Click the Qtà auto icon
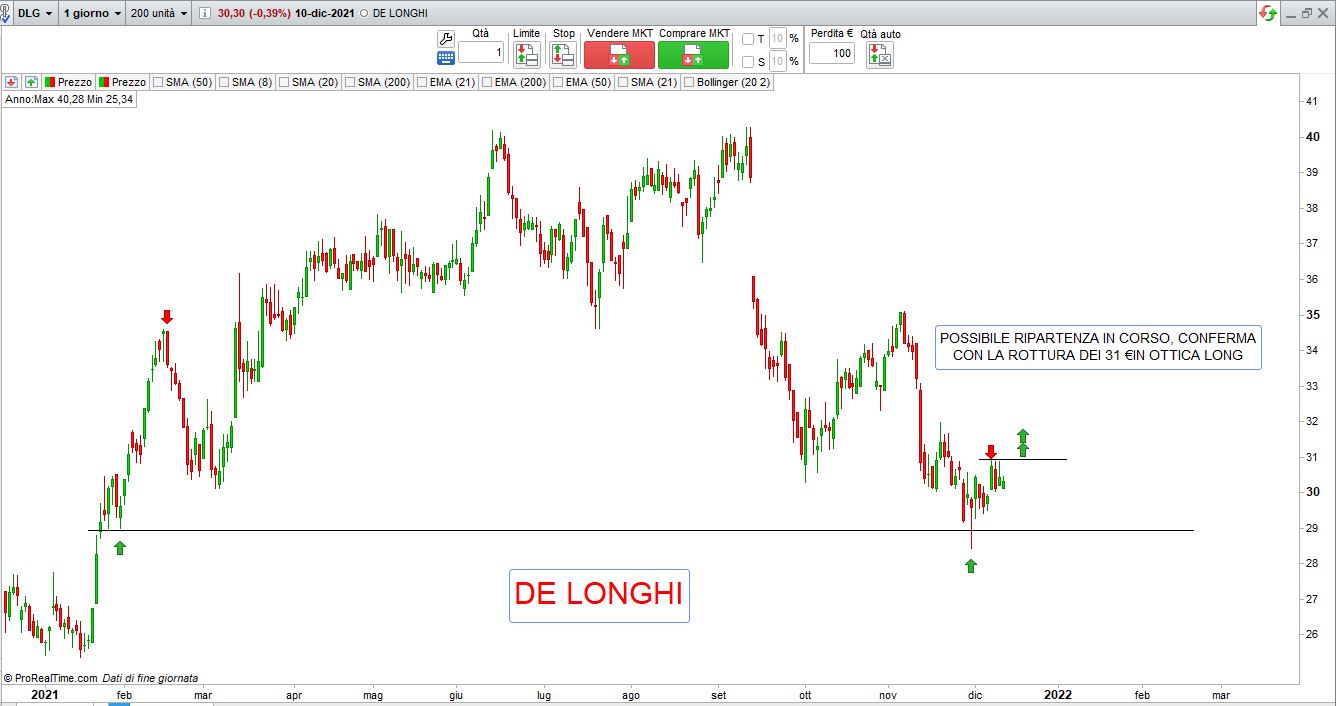 pos(880,55)
